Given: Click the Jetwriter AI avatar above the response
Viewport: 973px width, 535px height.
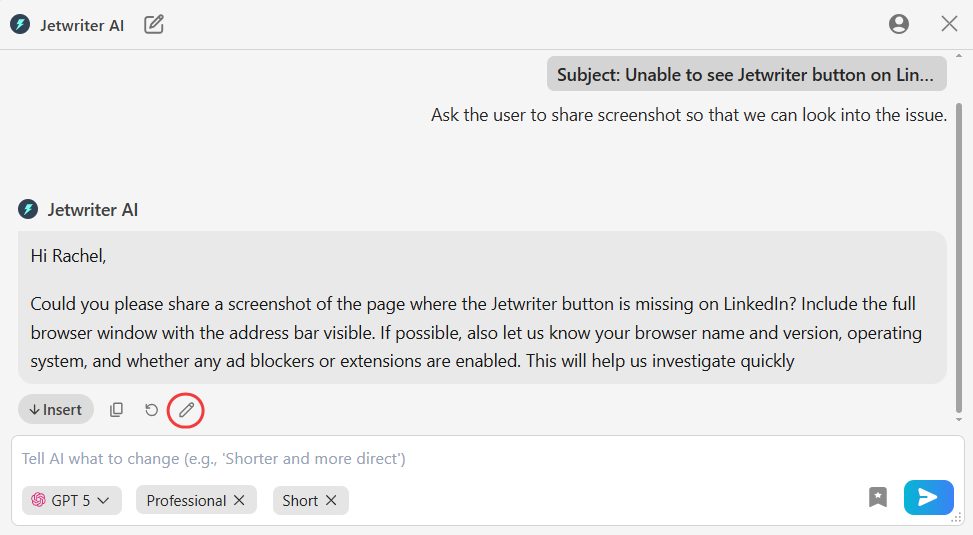Looking at the screenshot, I should pyautogui.click(x=28, y=209).
